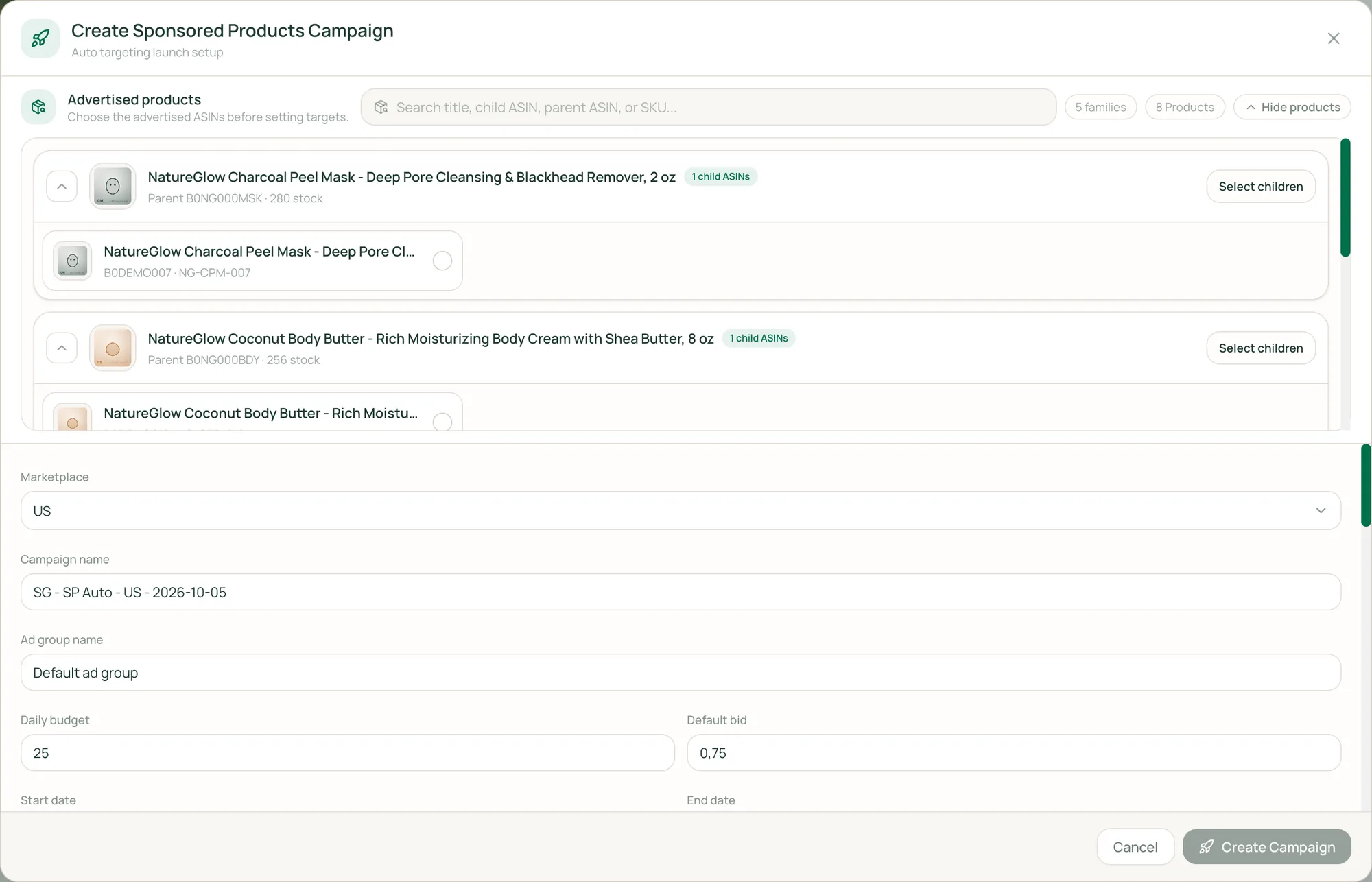
Task: Click 1 child ASINs badge on Coconut Body Butter
Action: point(759,339)
